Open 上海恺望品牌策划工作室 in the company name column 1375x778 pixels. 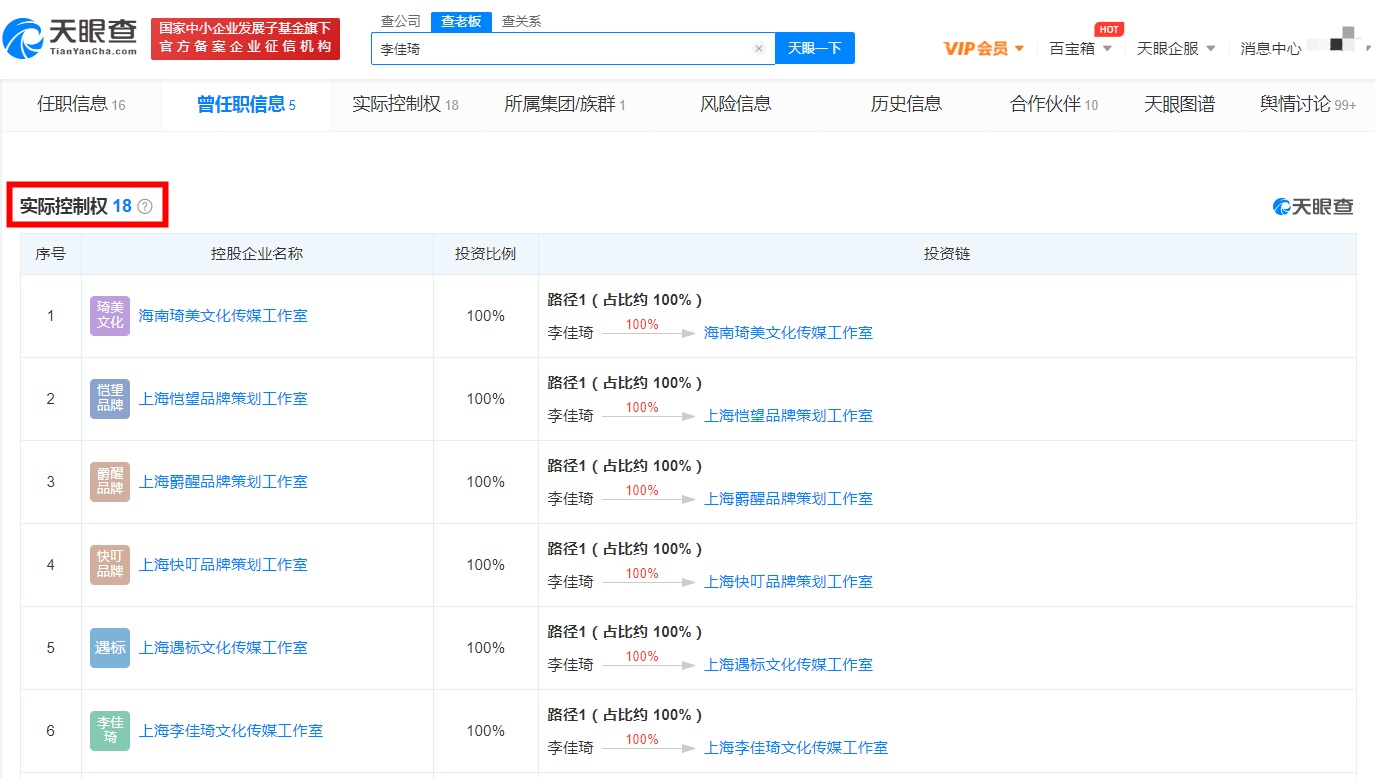click(x=223, y=399)
